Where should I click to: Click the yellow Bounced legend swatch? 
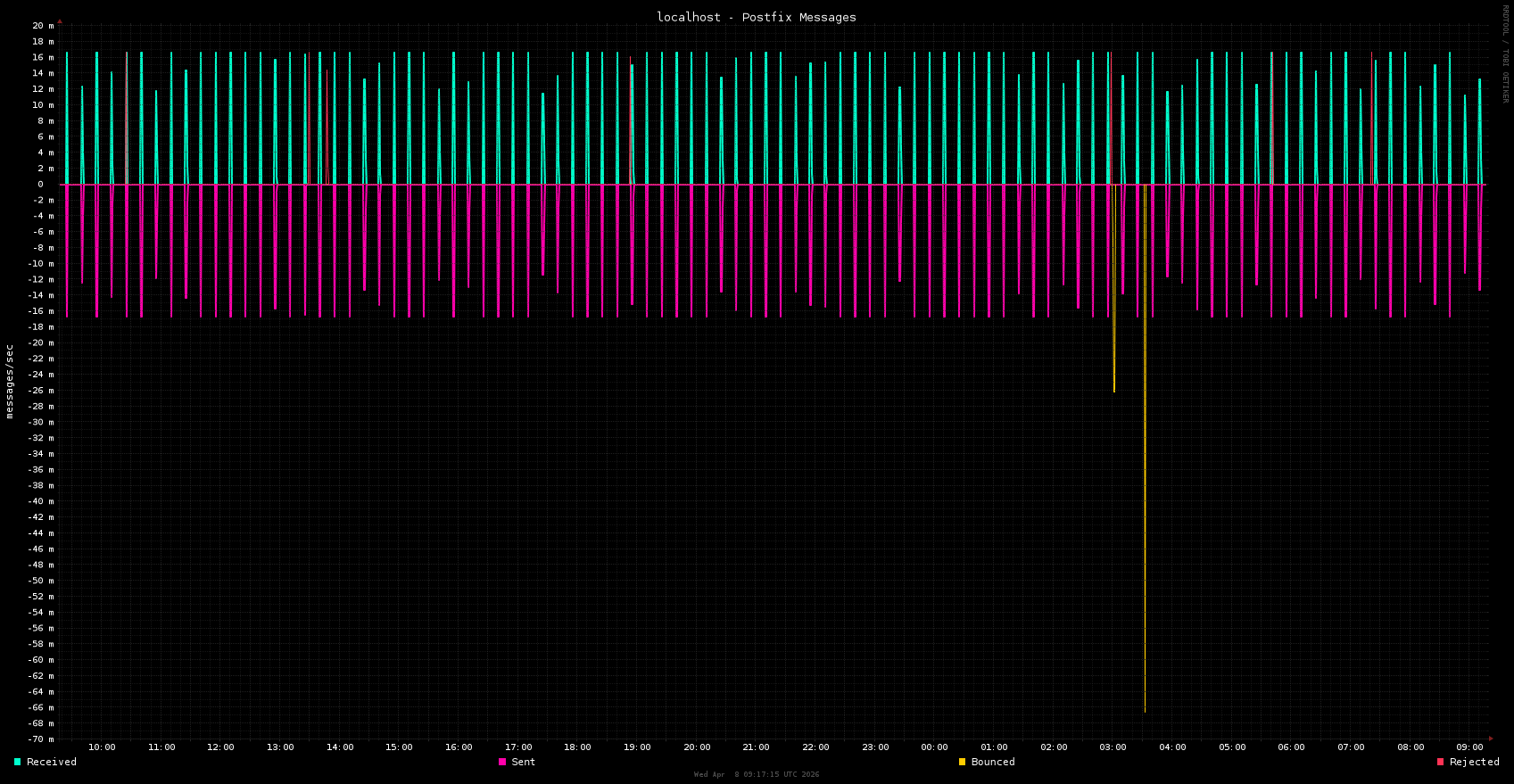click(x=962, y=762)
